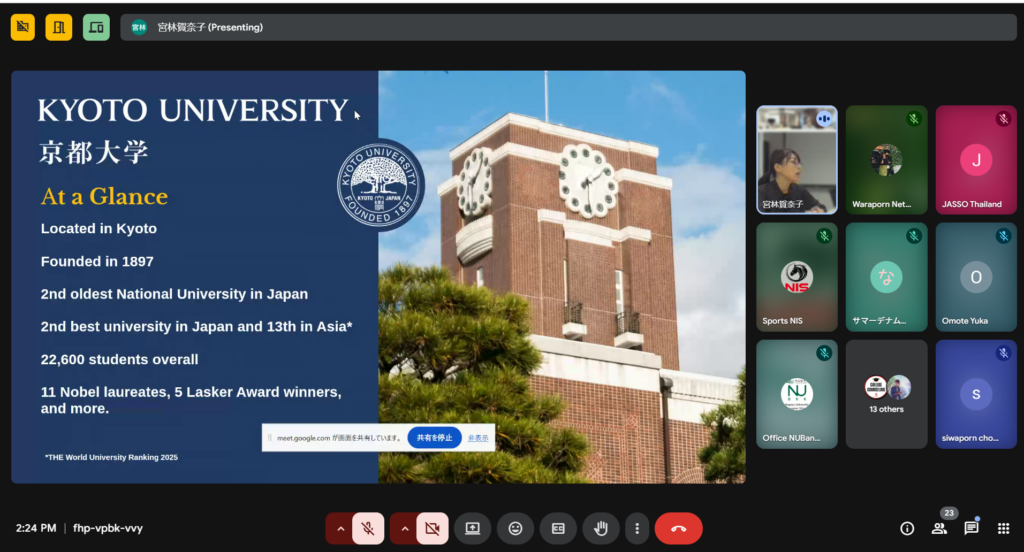The width and height of the screenshot is (1024, 552).
Task: Click the 2:24 PM clock text
Action: [36, 528]
